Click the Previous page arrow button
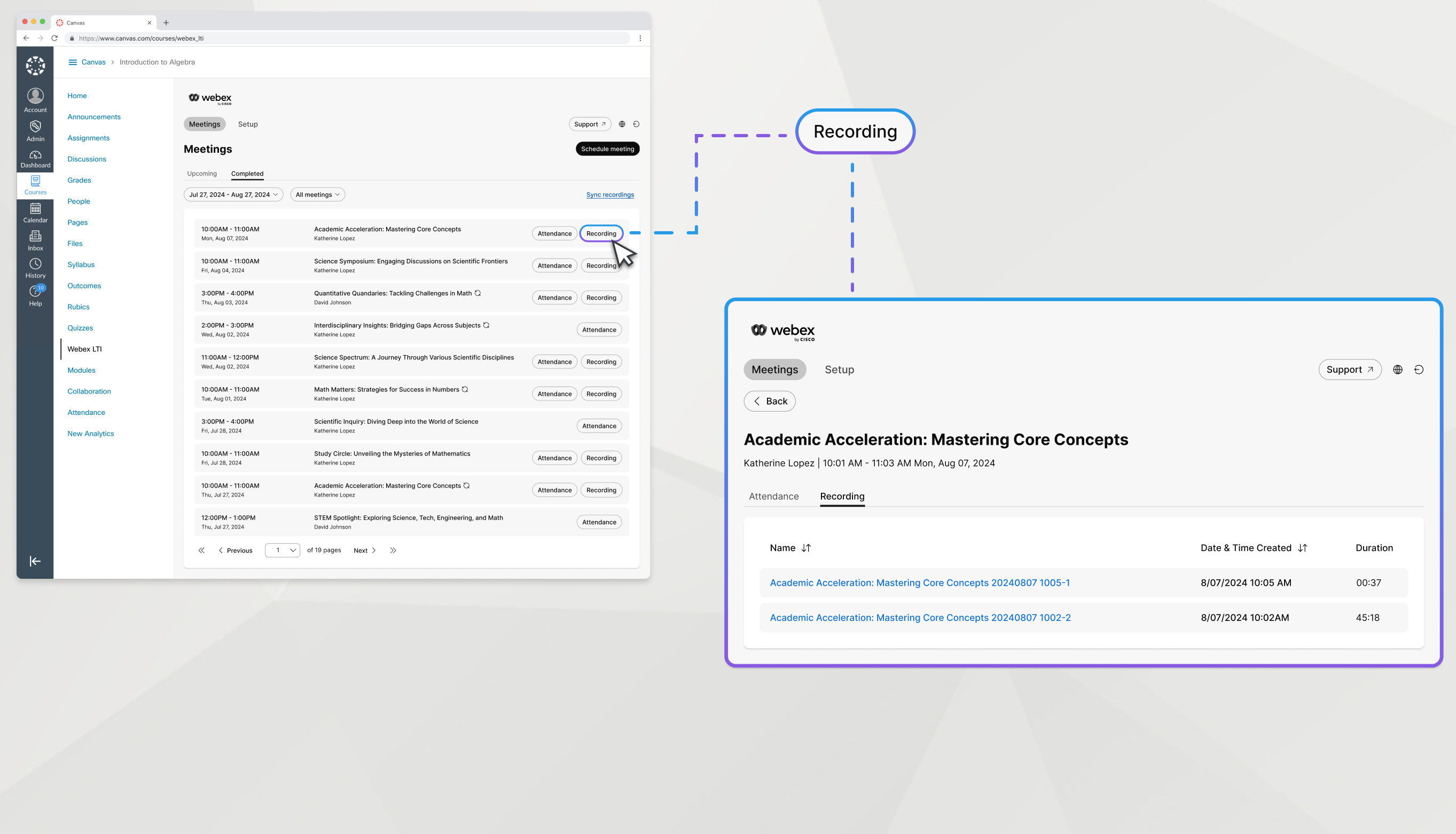The height and width of the screenshot is (834, 1456). point(220,550)
